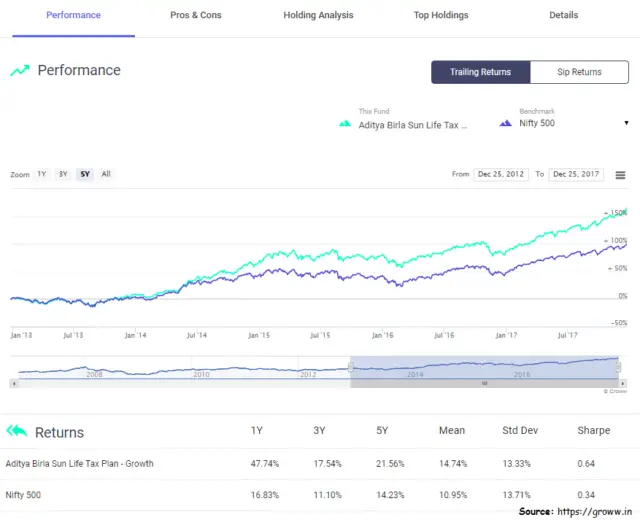Select Trailing Returns view

(480, 72)
